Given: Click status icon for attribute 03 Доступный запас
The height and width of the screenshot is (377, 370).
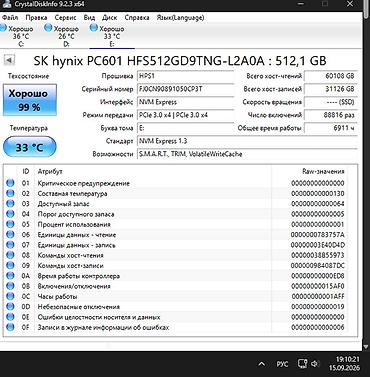Looking at the screenshot, I should coord(10,204).
